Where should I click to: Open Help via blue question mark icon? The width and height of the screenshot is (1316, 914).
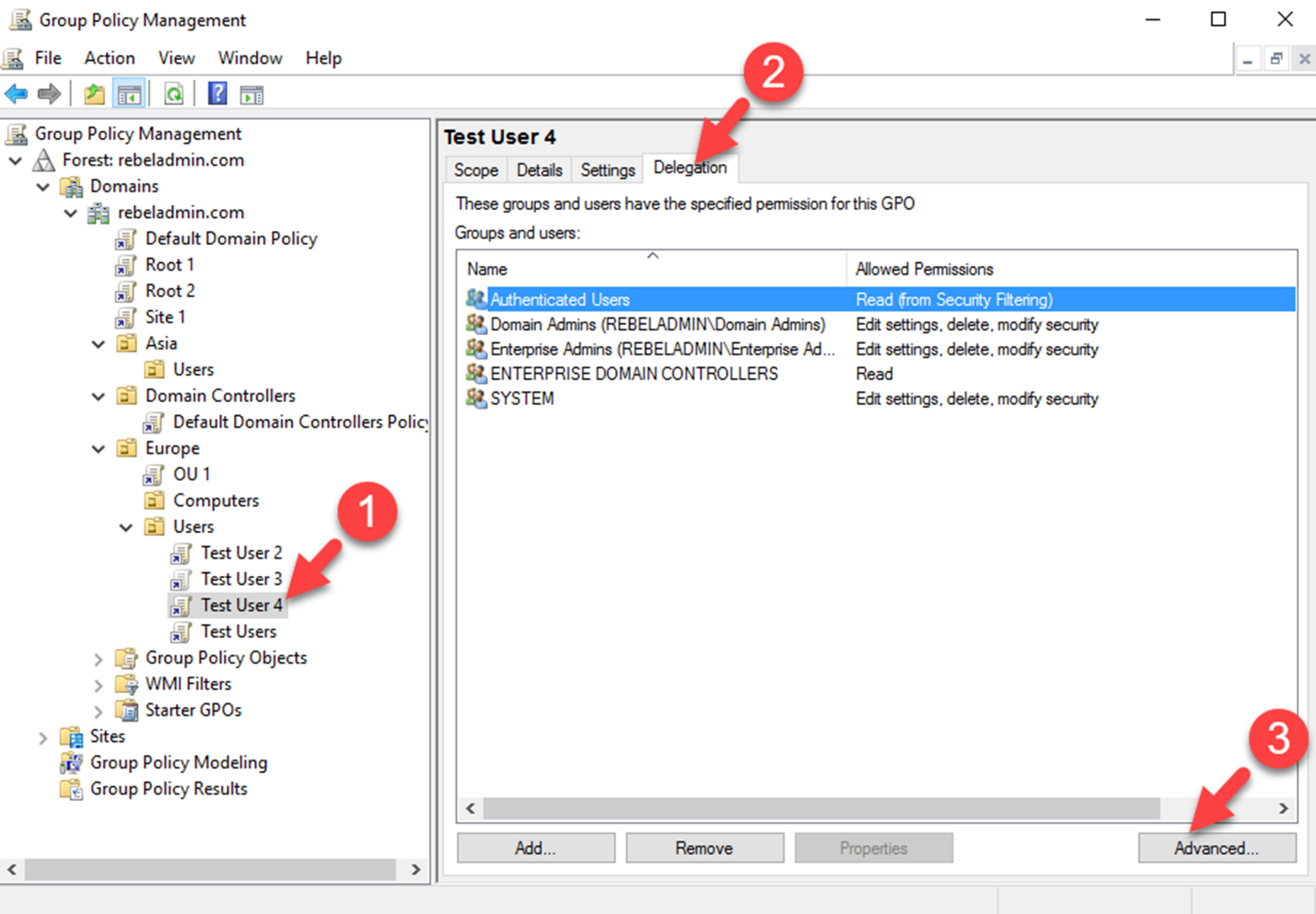tap(217, 94)
